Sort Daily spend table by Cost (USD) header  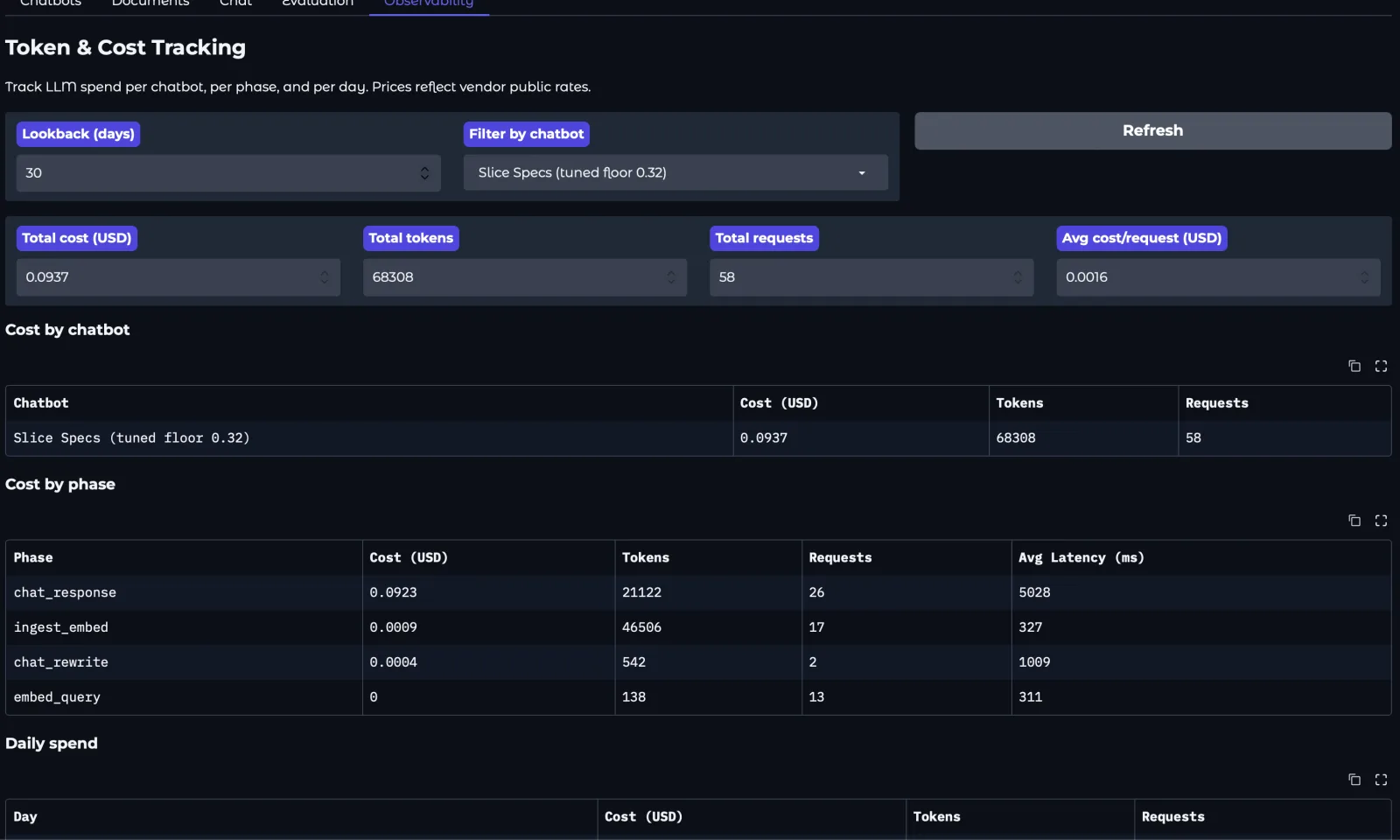(752, 817)
